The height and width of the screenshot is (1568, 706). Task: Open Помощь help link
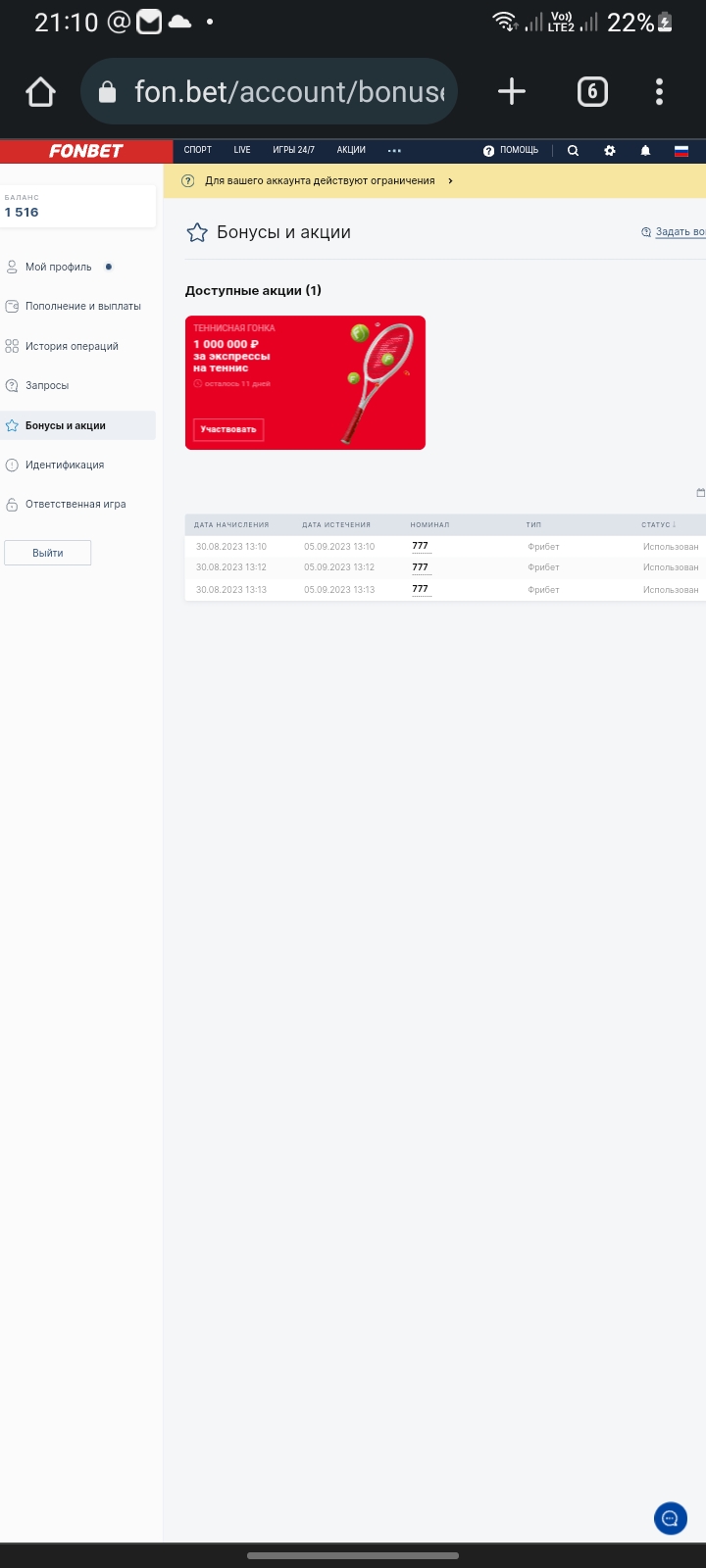[x=511, y=151]
